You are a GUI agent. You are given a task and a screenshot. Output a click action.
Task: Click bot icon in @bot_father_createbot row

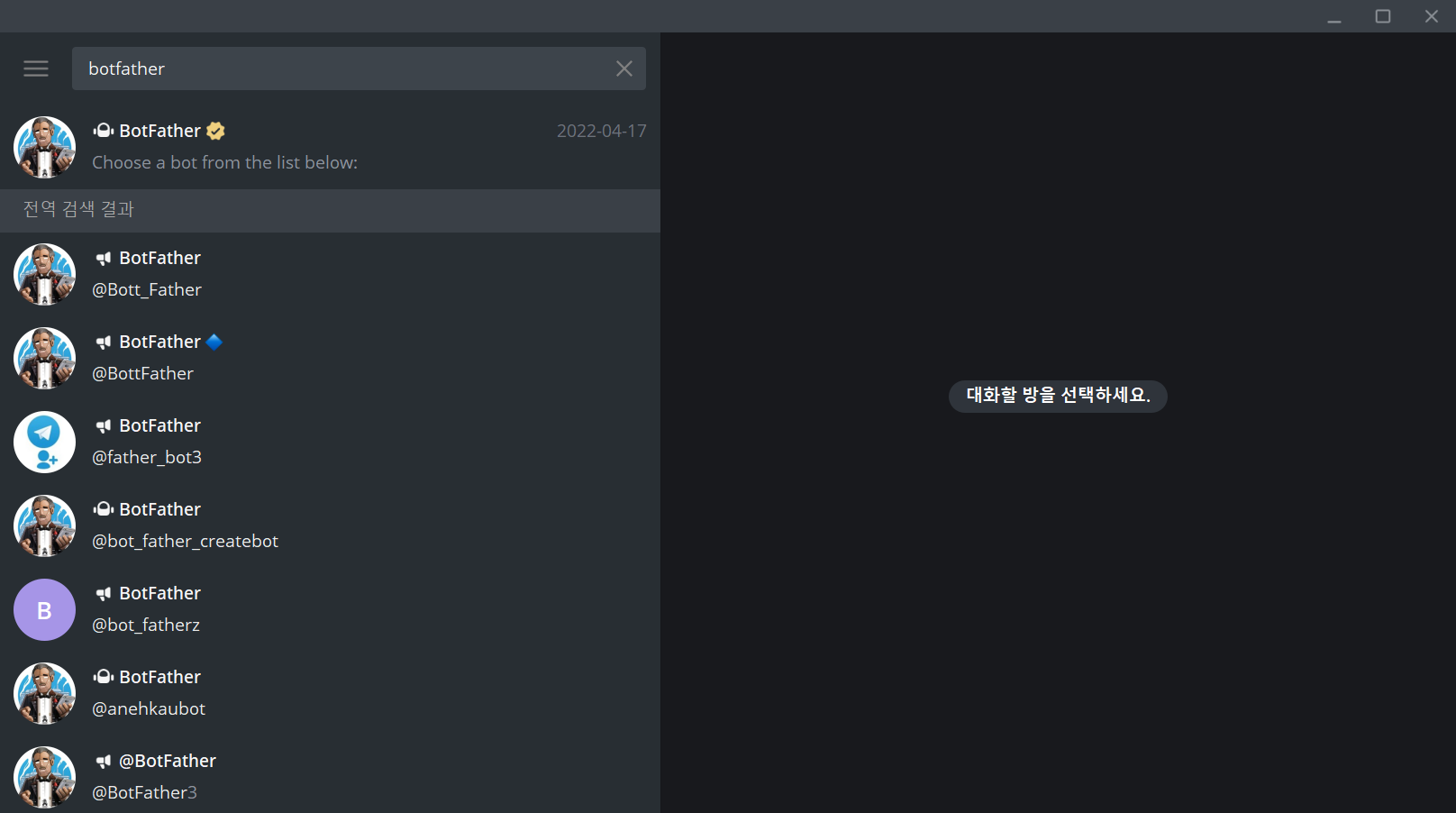(x=104, y=509)
